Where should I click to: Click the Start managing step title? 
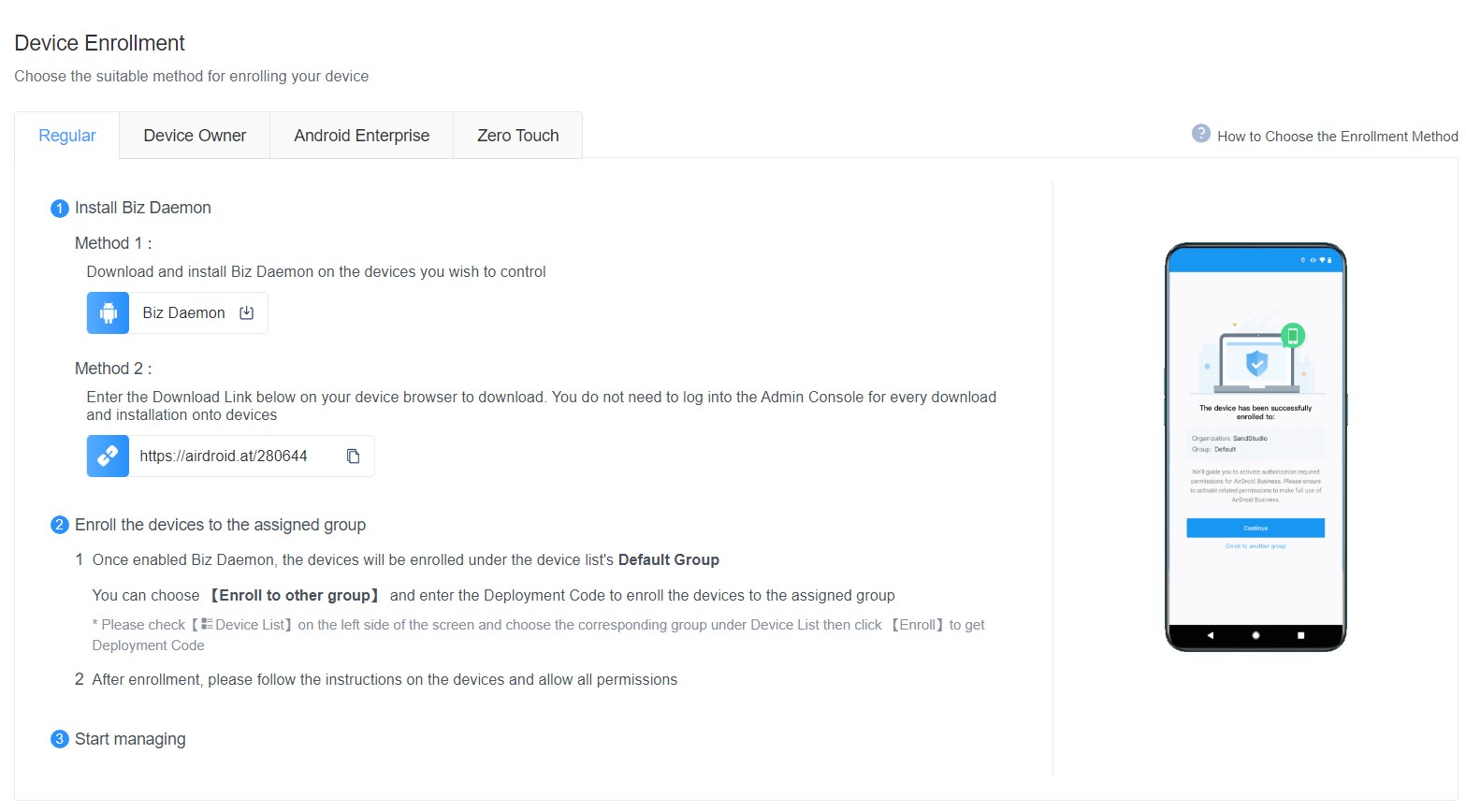click(x=130, y=739)
